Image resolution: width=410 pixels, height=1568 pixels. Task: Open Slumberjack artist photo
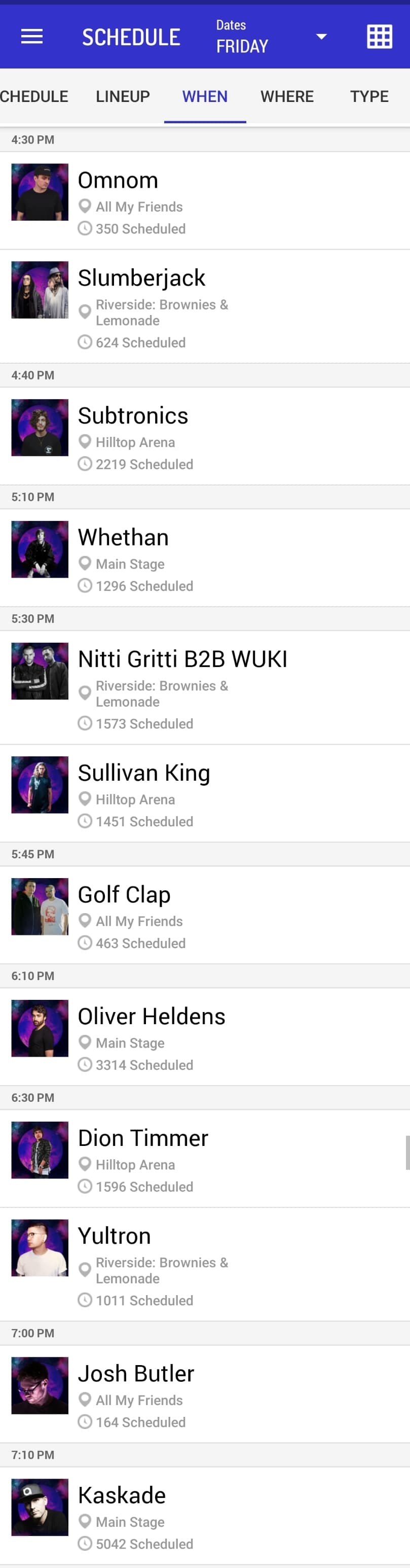(x=40, y=290)
